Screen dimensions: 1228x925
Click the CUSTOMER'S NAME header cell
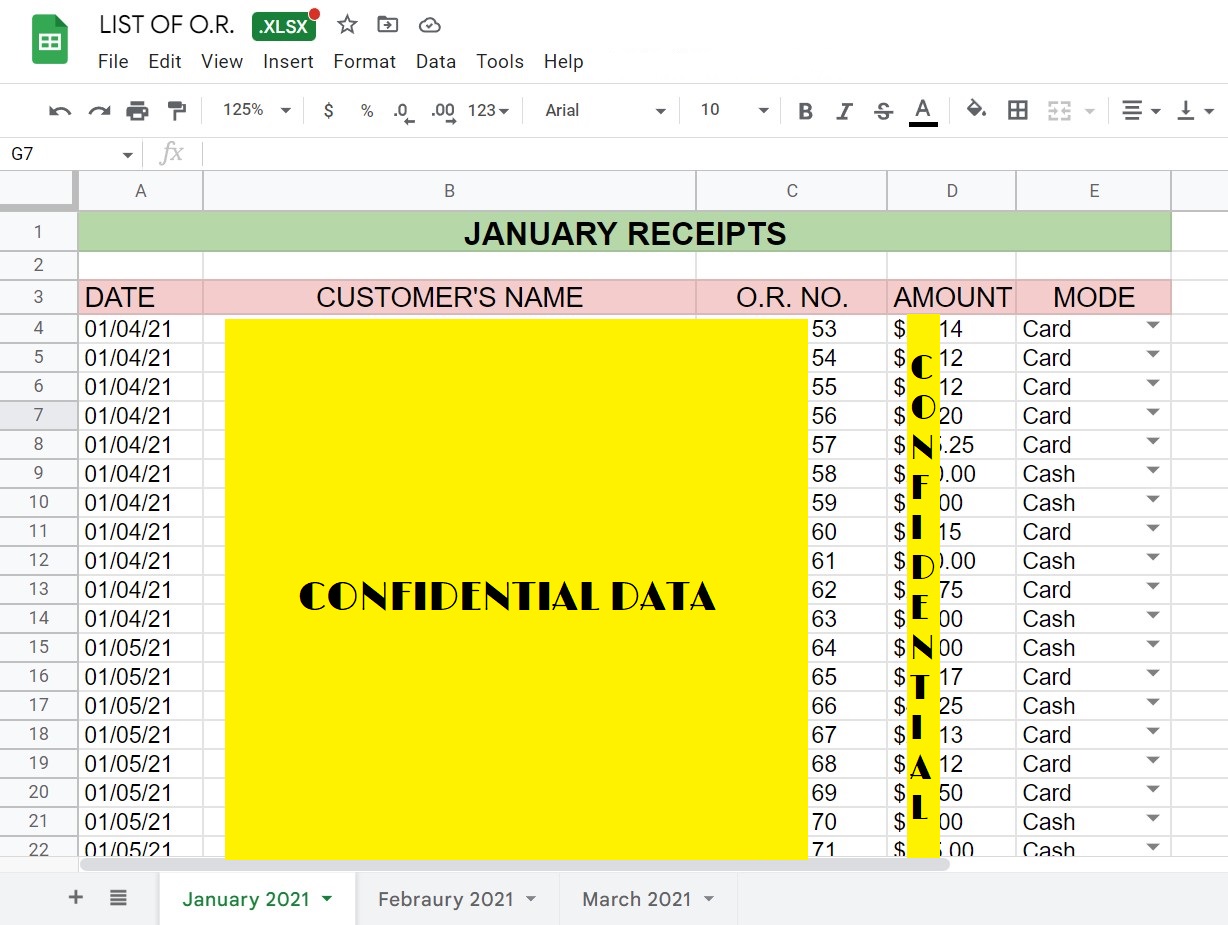click(450, 297)
